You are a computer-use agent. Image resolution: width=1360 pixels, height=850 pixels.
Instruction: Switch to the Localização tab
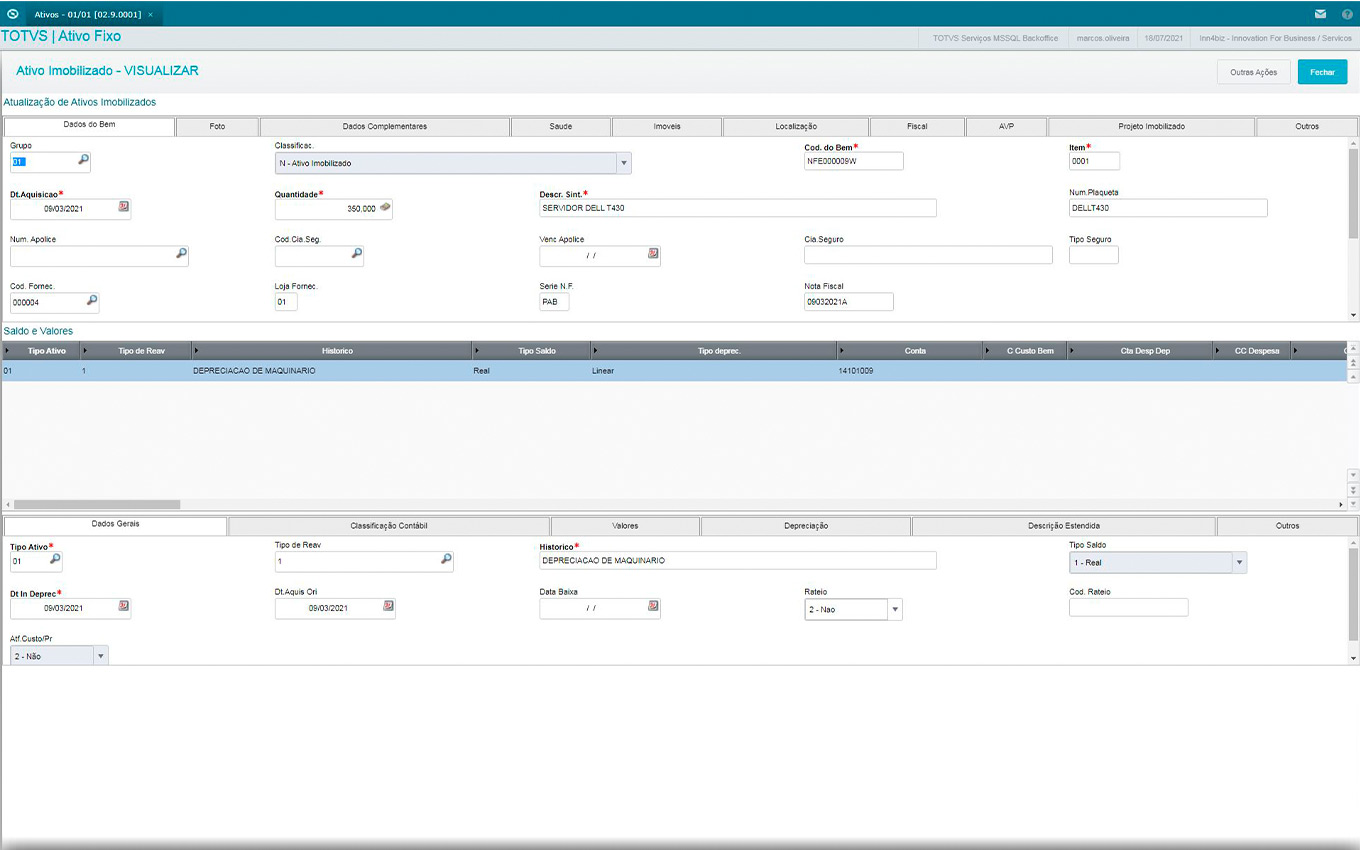coord(796,127)
